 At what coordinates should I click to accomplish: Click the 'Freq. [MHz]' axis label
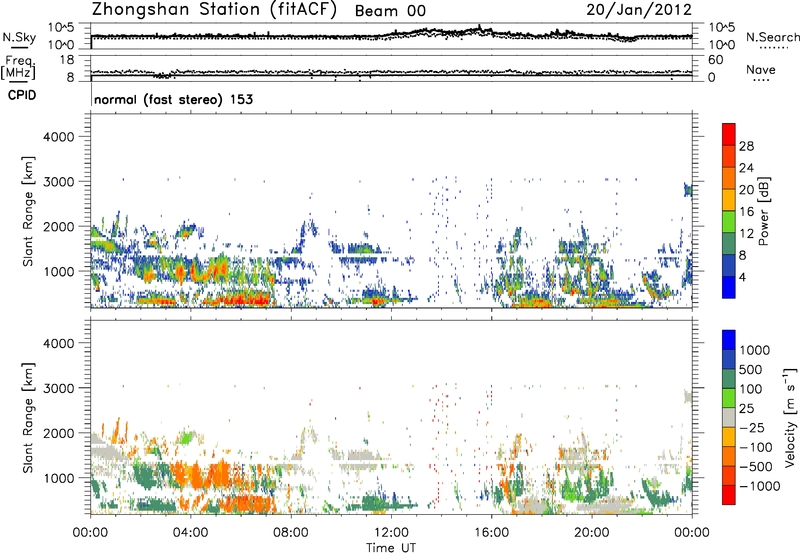coord(18,68)
